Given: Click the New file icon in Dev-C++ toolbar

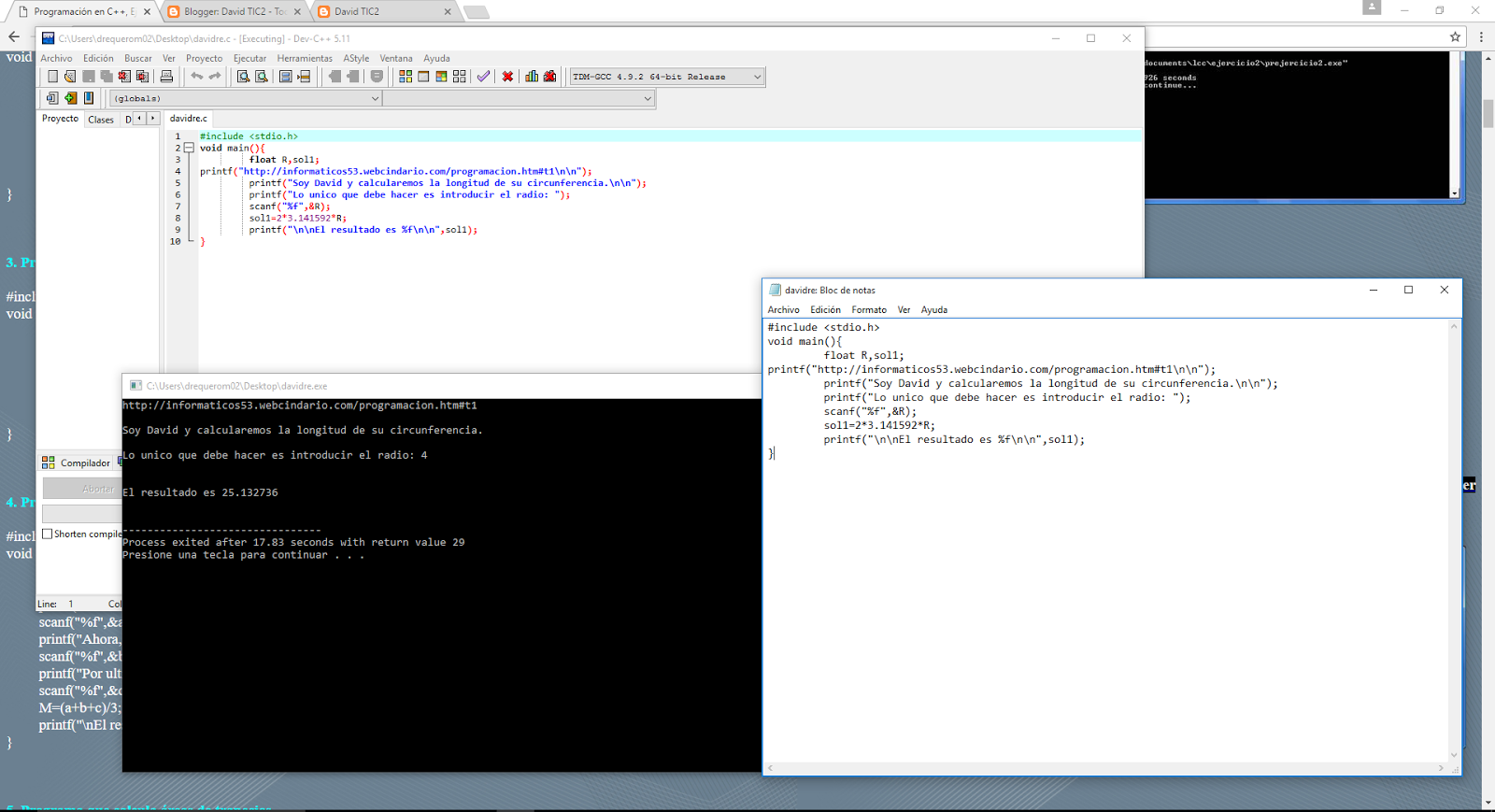Looking at the screenshot, I should point(53,77).
